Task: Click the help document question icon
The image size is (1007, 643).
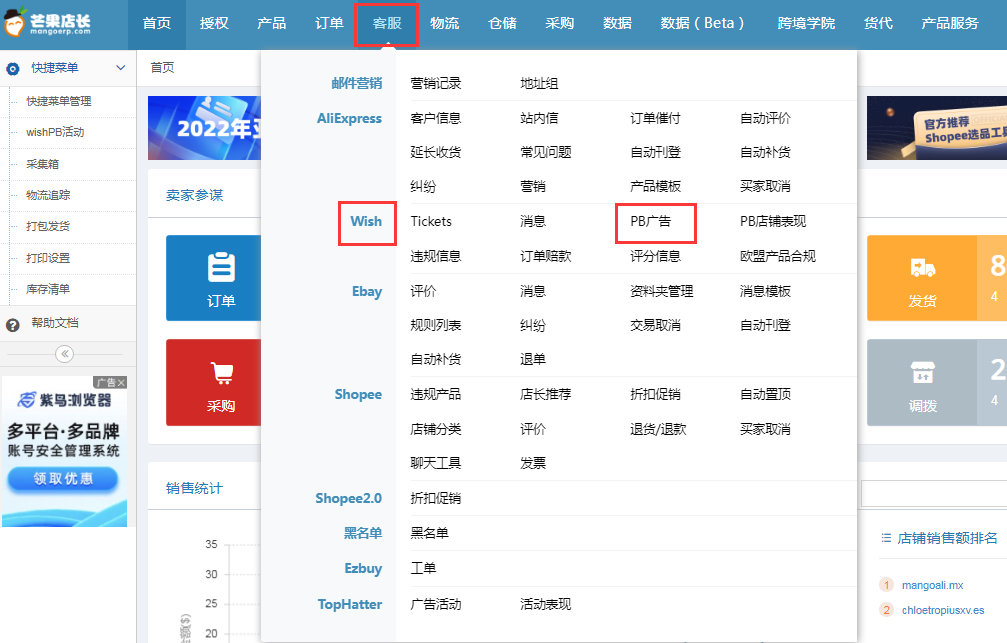Action: 13,325
